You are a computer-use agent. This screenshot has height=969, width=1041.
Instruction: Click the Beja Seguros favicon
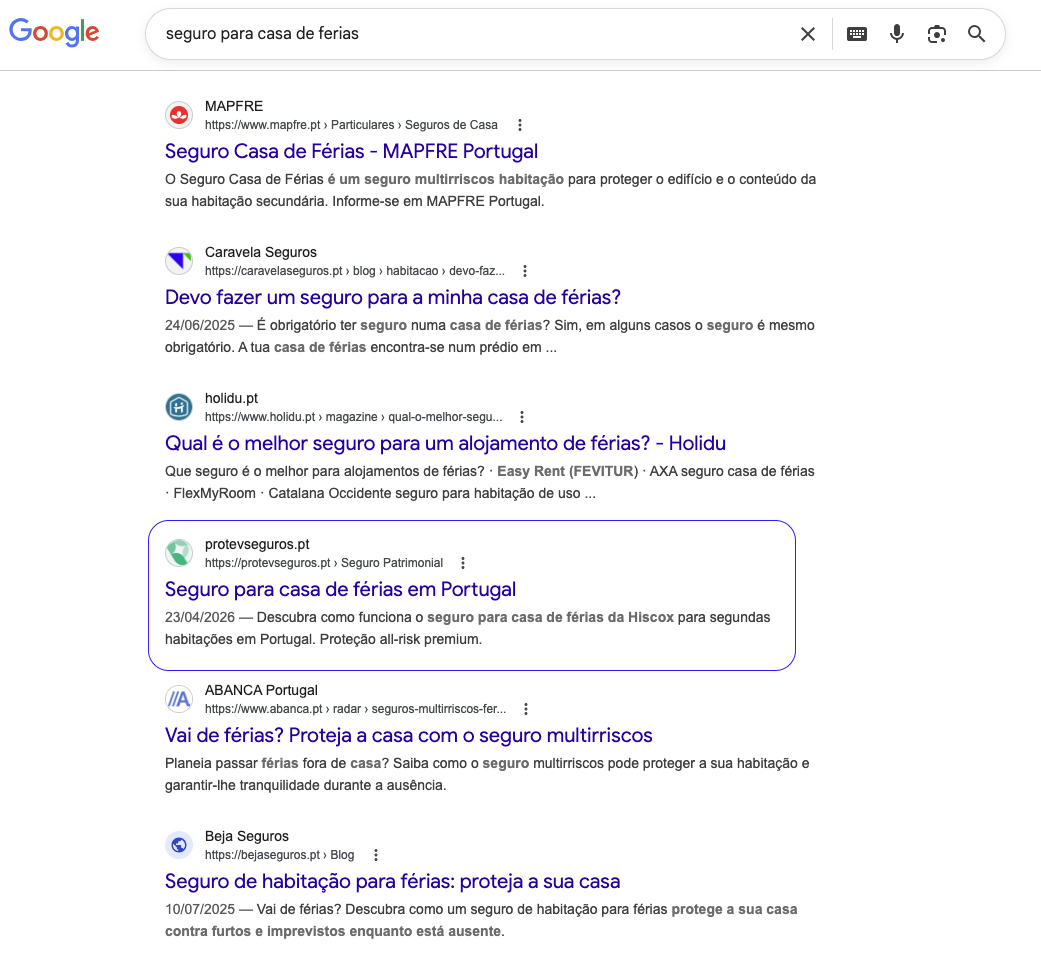[x=179, y=846]
